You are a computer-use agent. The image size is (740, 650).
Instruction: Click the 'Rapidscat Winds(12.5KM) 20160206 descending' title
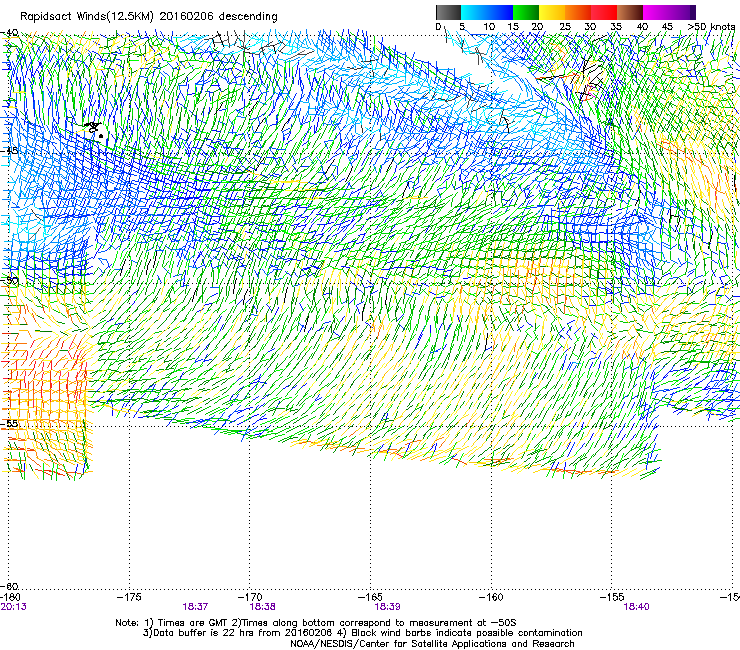coord(149,17)
